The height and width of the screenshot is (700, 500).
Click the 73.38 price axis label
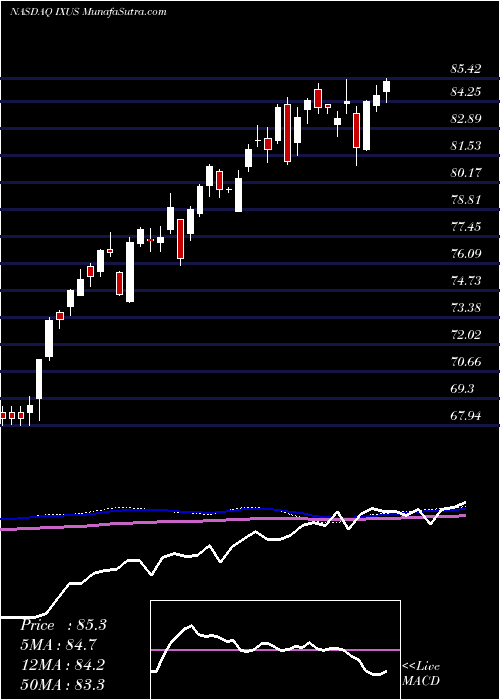[466, 308]
